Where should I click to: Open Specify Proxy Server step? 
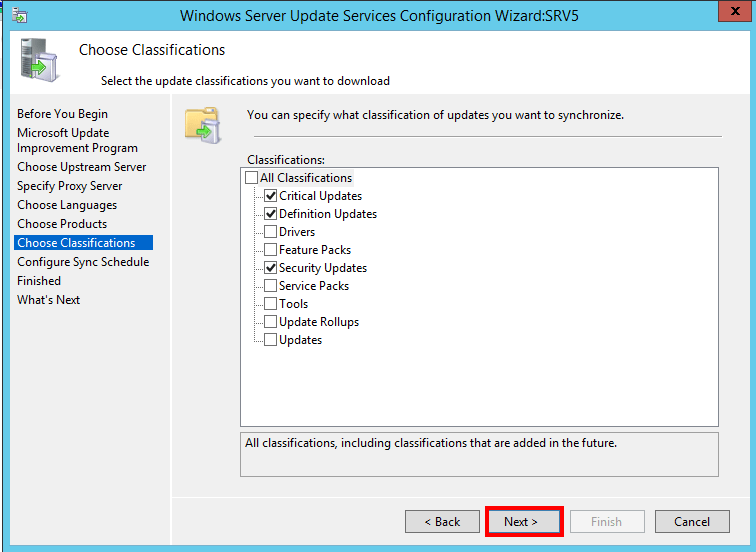pyautogui.click(x=69, y=186)
